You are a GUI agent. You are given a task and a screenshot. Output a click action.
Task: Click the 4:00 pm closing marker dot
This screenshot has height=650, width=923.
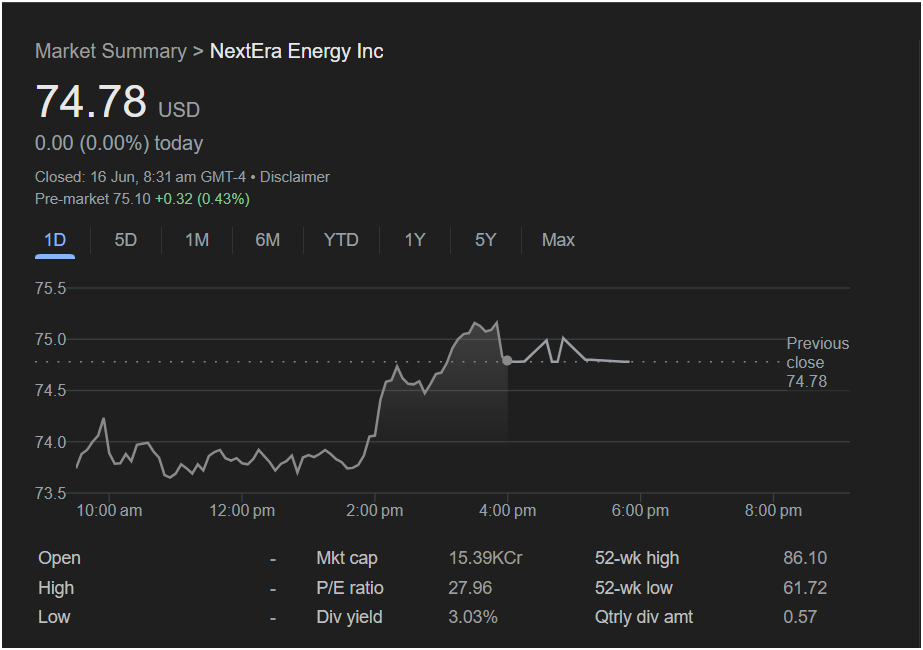[x=507, y=360]
